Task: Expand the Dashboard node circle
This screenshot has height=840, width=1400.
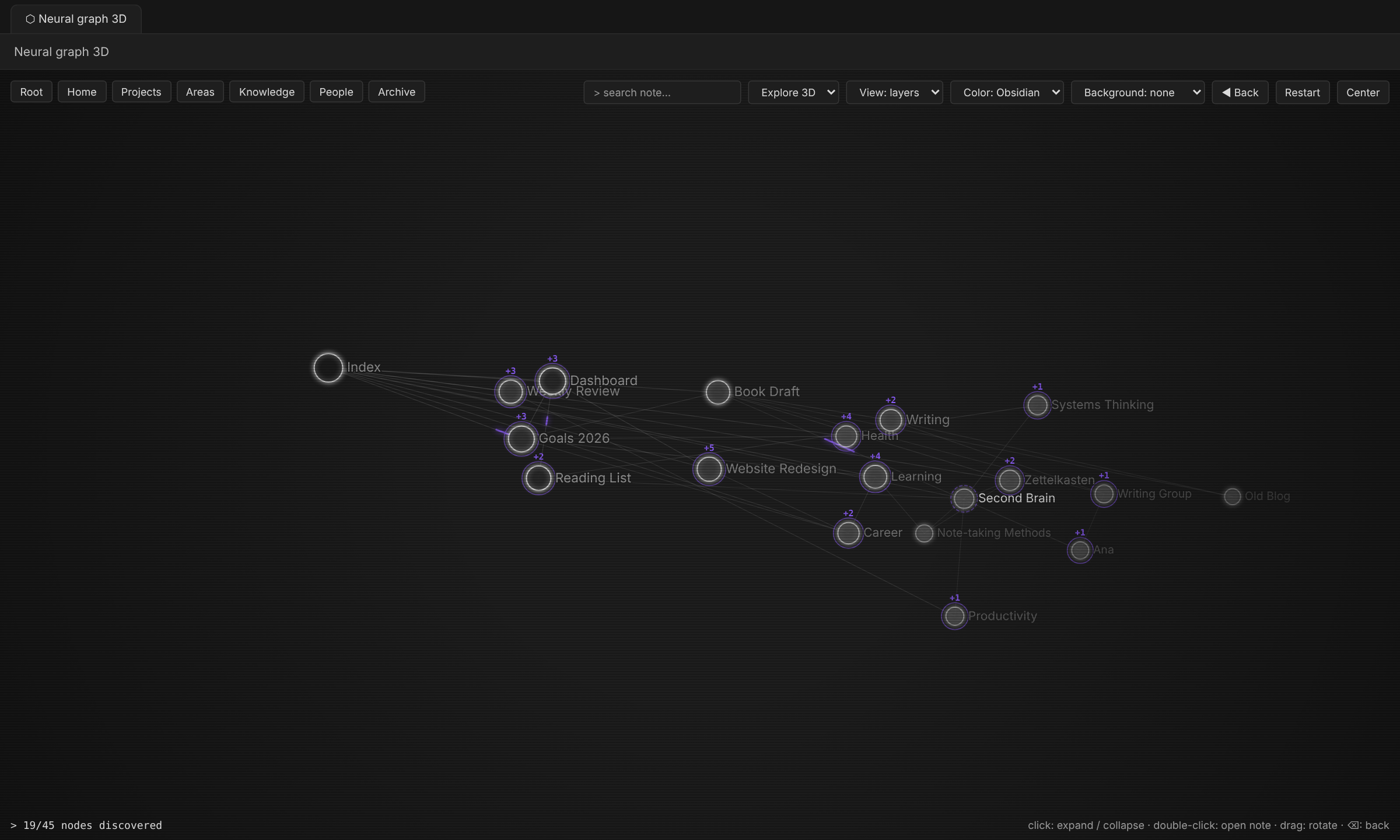Action: pyautogui.click(x=552, y=381)
